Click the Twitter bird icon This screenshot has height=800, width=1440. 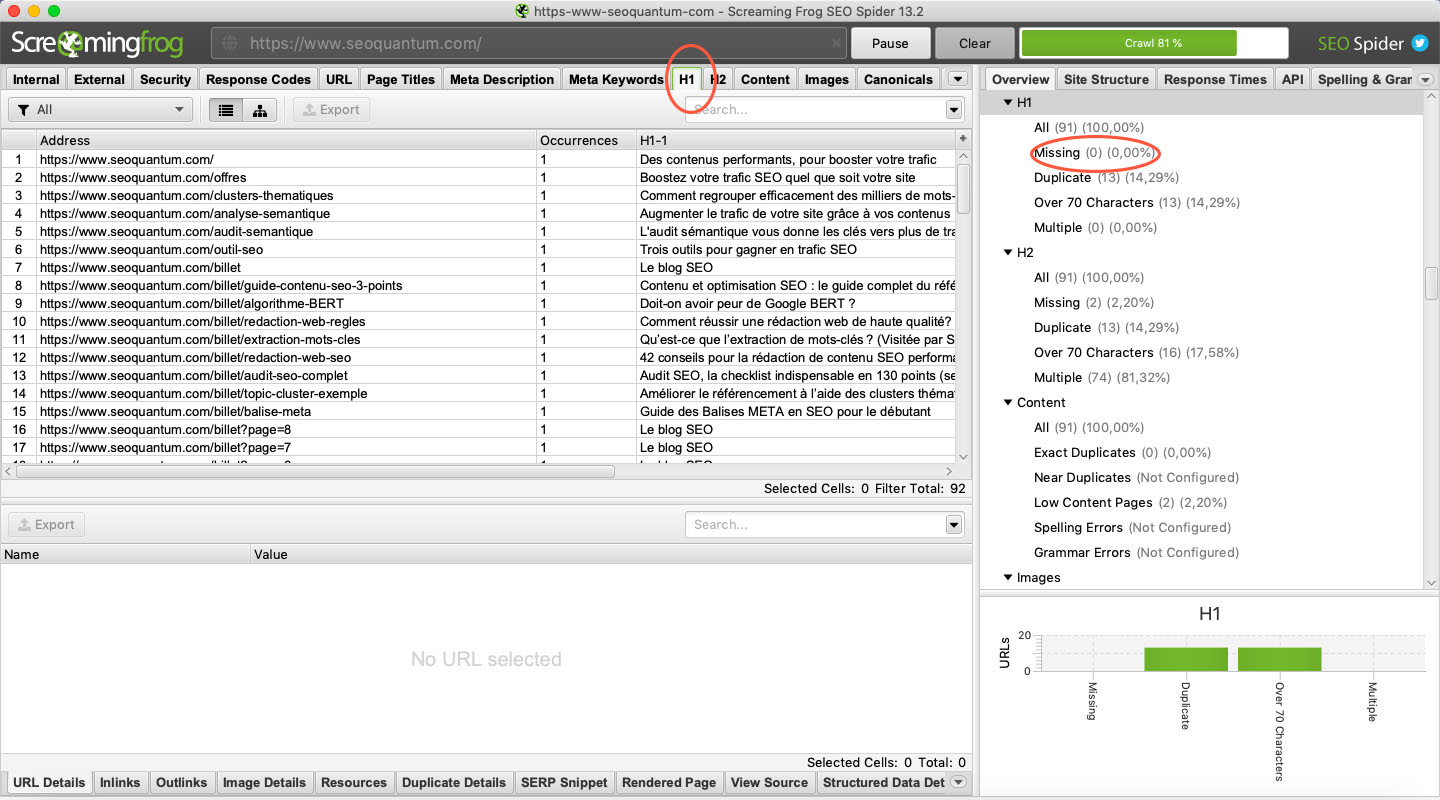pos(1420,43)
